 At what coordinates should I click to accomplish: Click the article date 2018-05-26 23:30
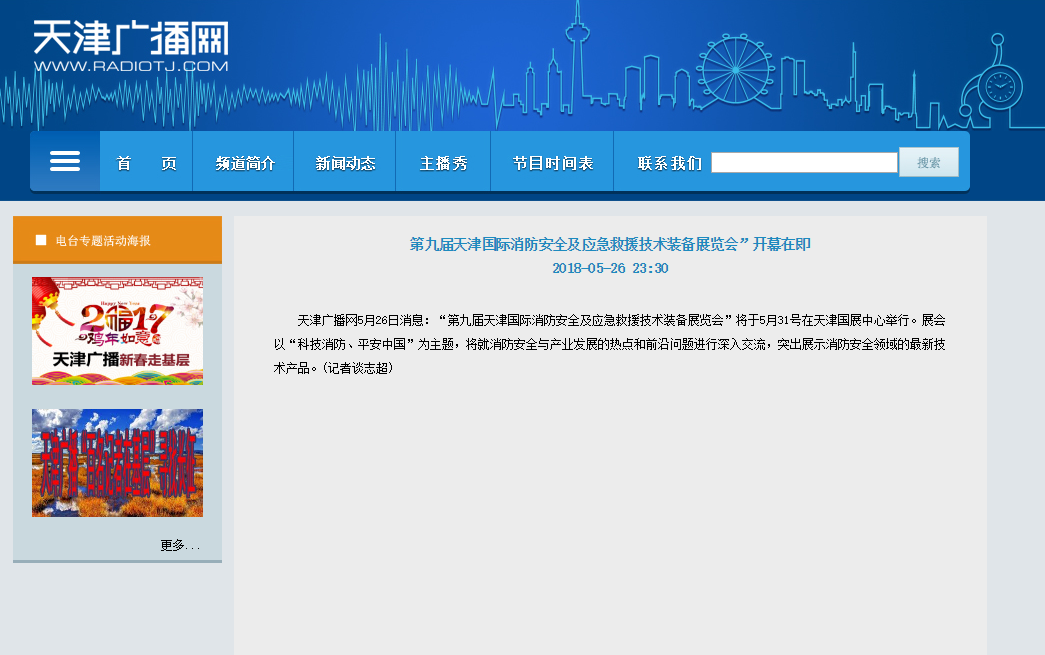[610, 268]
